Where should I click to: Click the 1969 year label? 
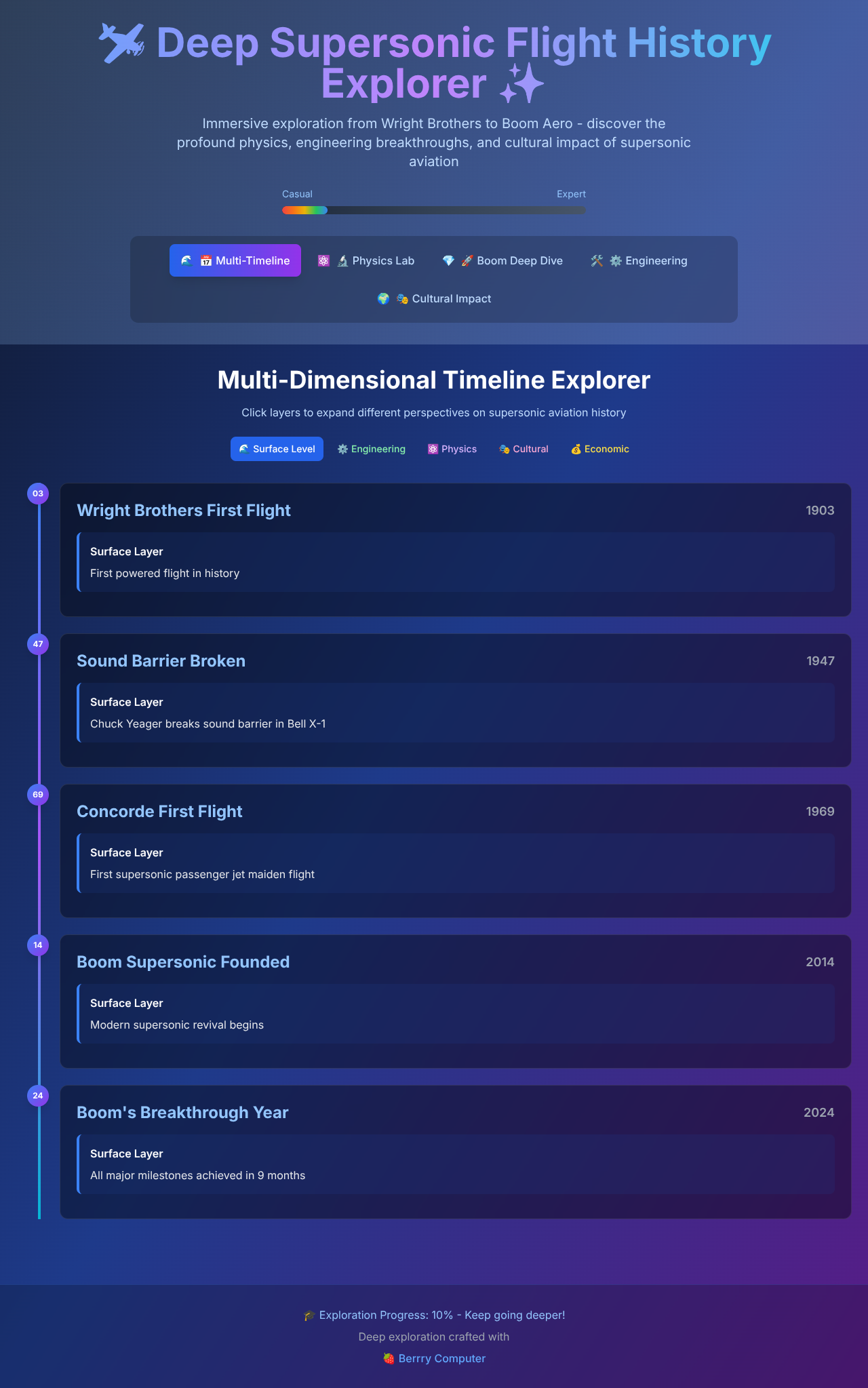pyautogui.click(x=820, y=811)
